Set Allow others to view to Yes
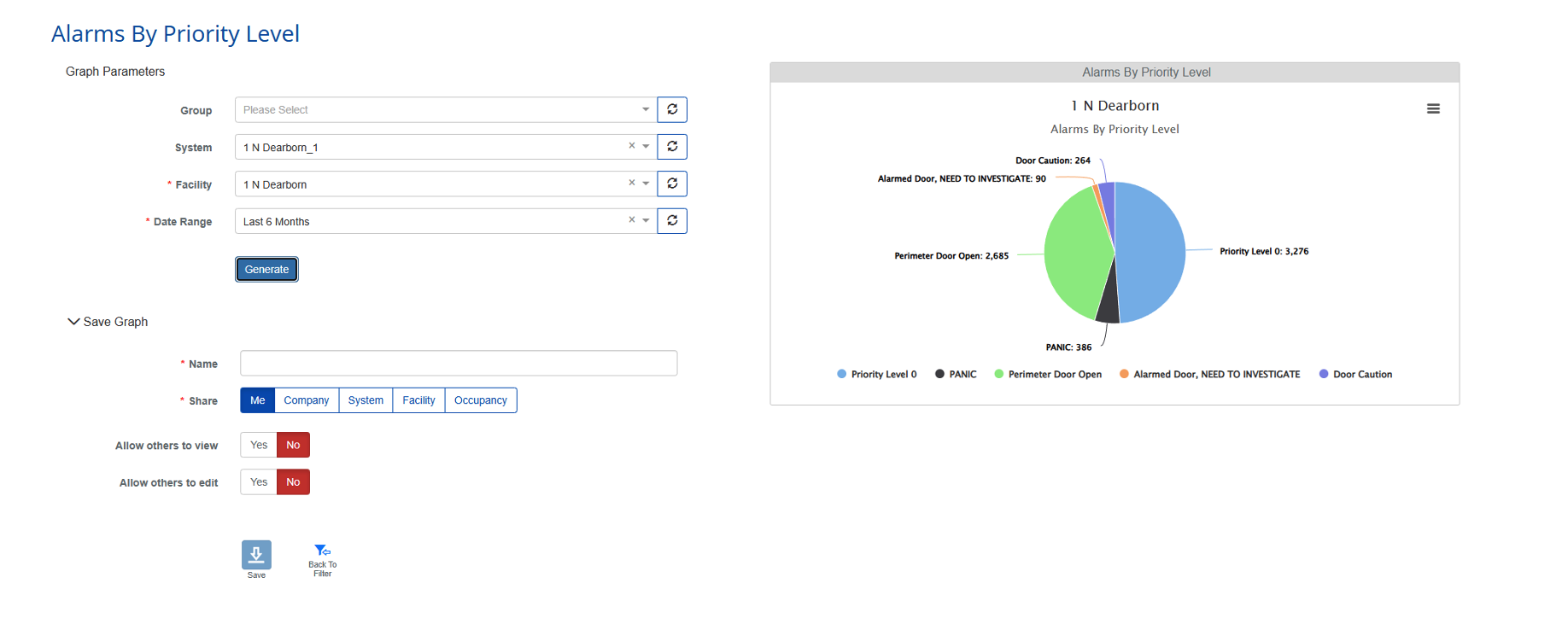This screenshot has width=1568, height=630. click(259, 445)
